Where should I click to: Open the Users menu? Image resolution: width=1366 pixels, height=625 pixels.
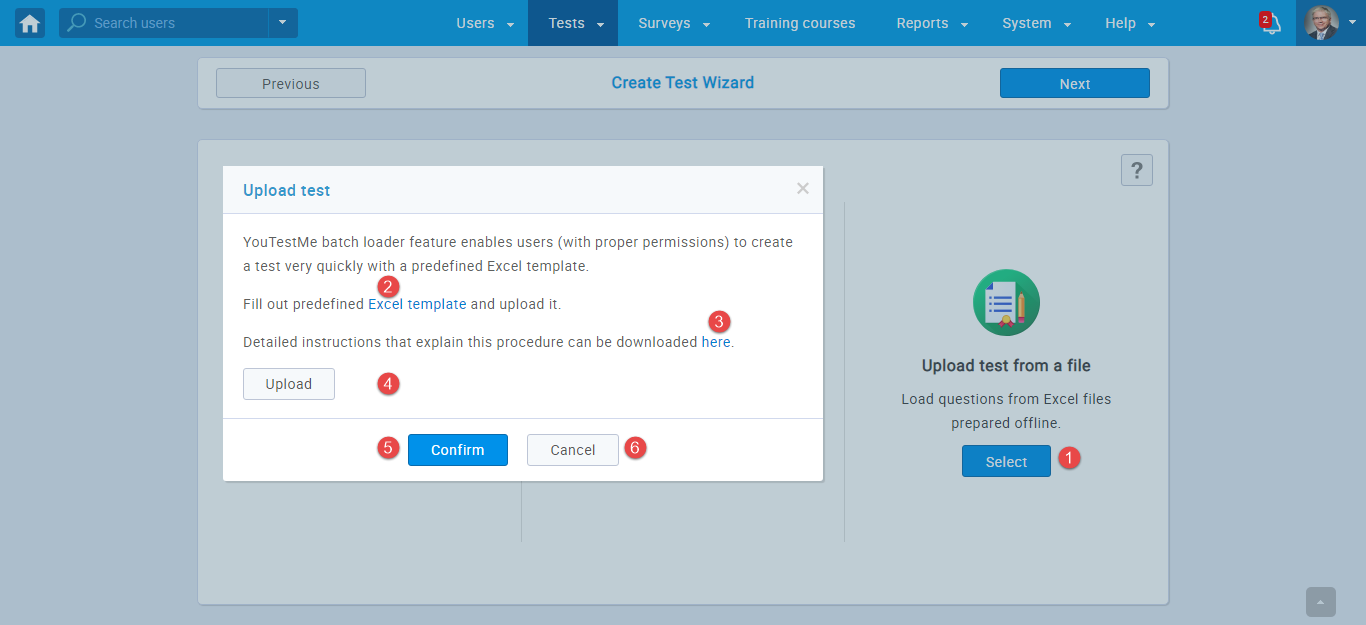click(x=485, y=23)
